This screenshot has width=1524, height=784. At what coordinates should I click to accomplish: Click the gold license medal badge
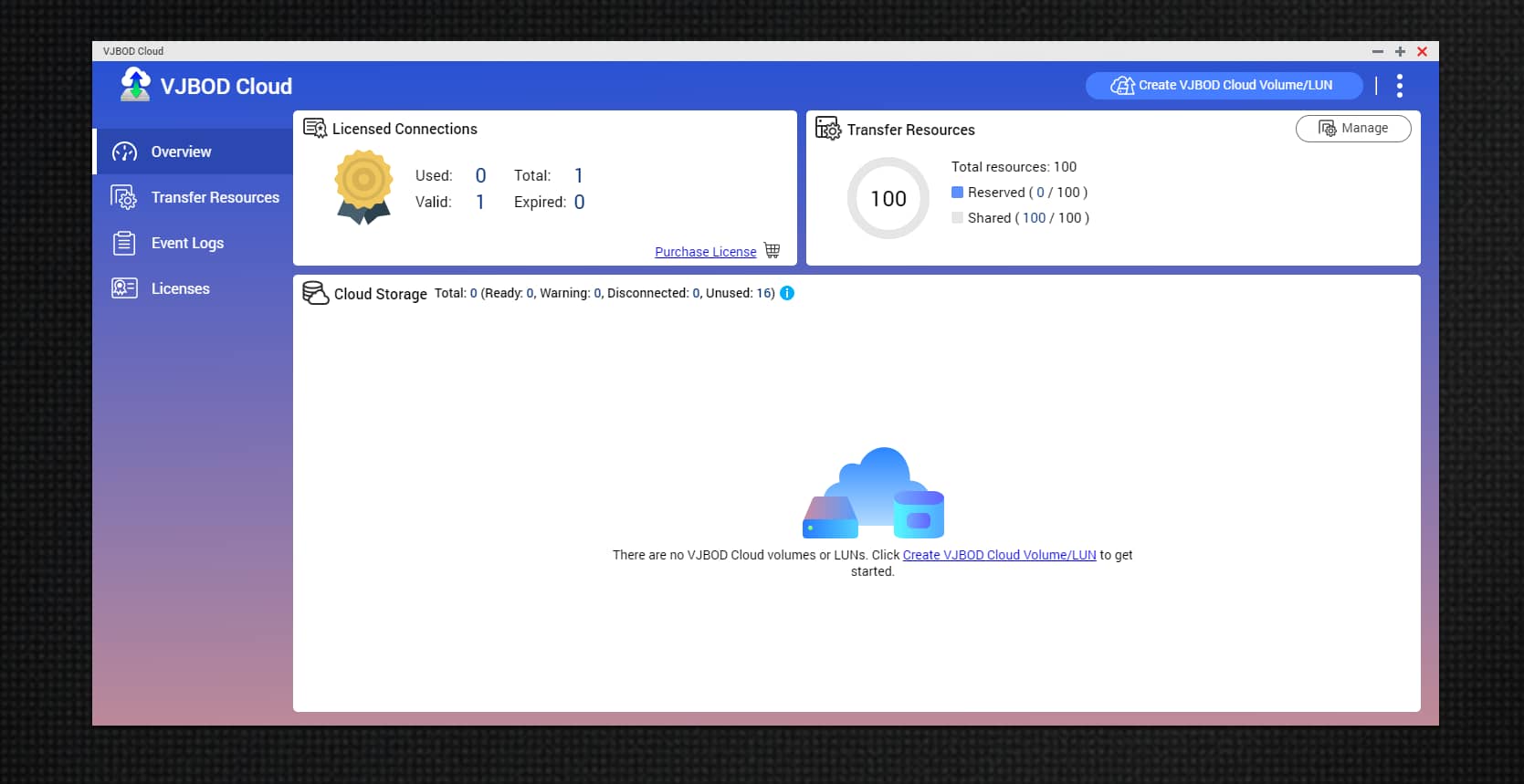tap(363, 187)
